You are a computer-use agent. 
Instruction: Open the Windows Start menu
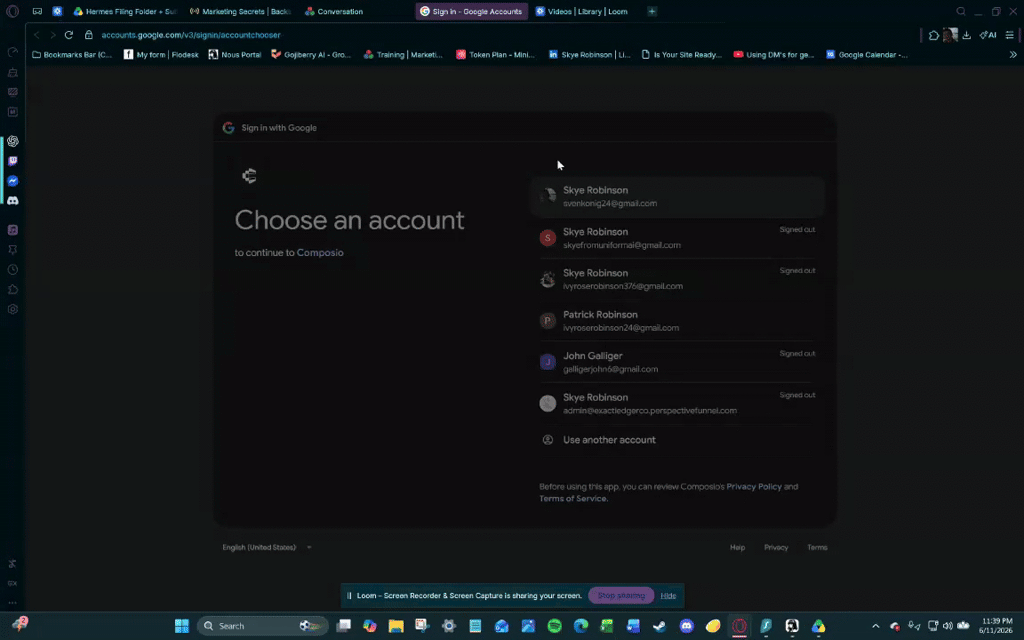182,626
